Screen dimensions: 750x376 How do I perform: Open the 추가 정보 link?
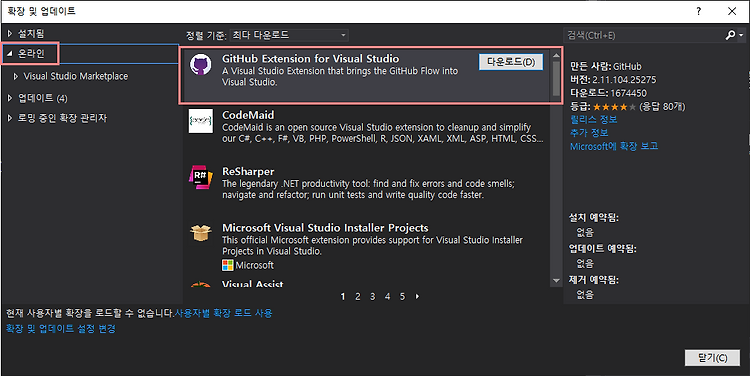pos(589,133)
